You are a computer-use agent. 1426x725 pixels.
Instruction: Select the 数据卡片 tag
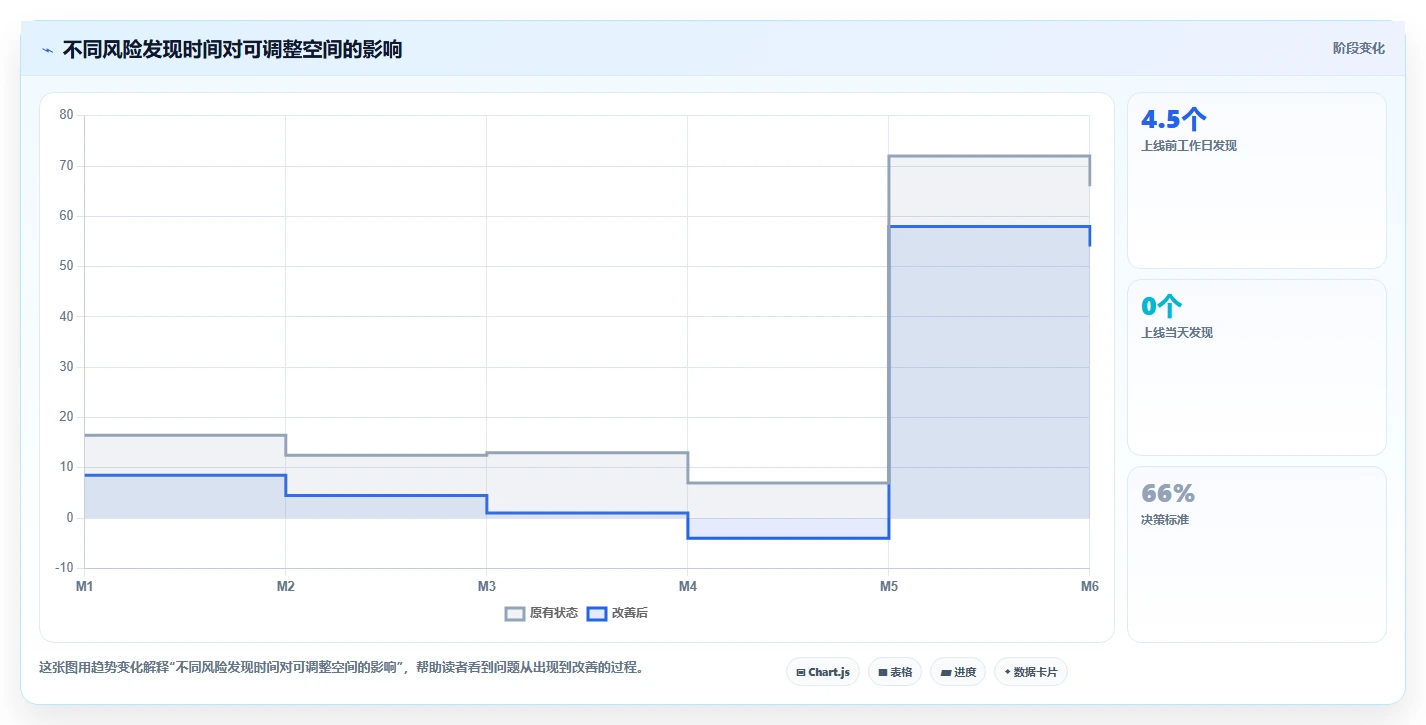point(1030,672)
